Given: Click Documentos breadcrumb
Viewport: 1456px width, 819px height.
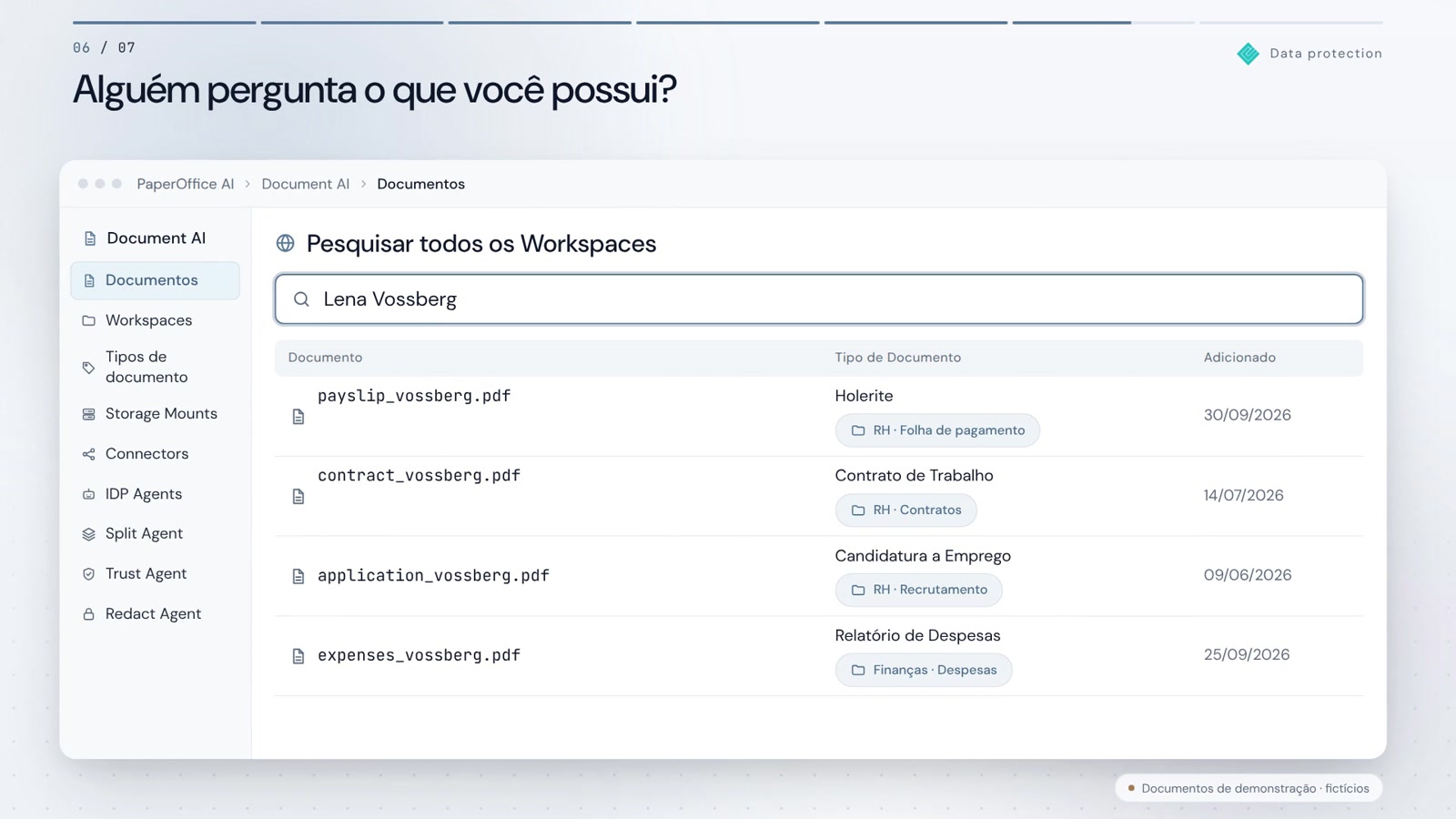Looking at the screenshot, I should [420, 184].
